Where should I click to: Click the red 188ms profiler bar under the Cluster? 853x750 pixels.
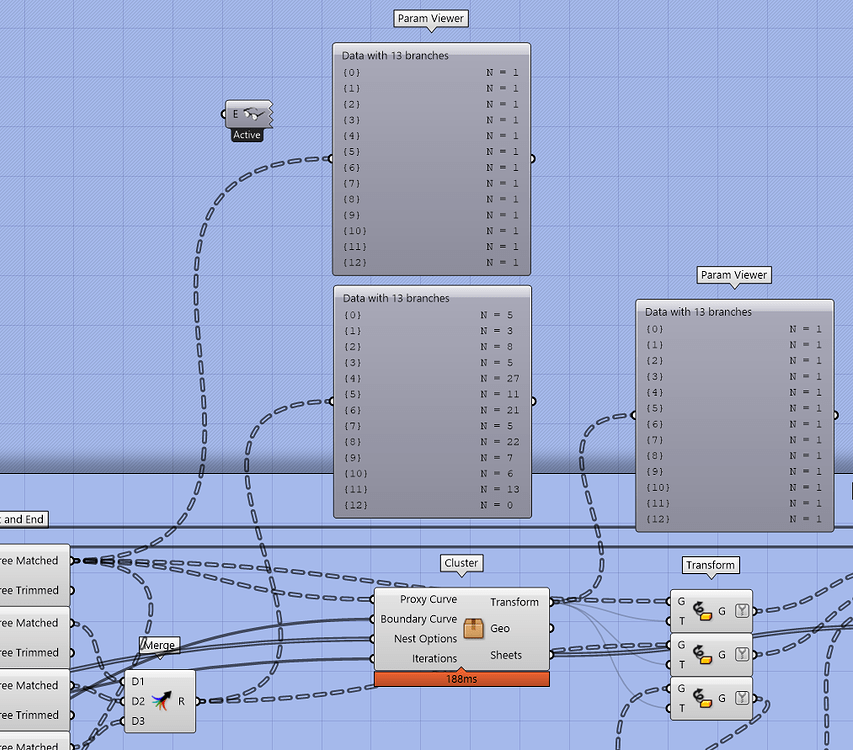click(x=461, y=678)
